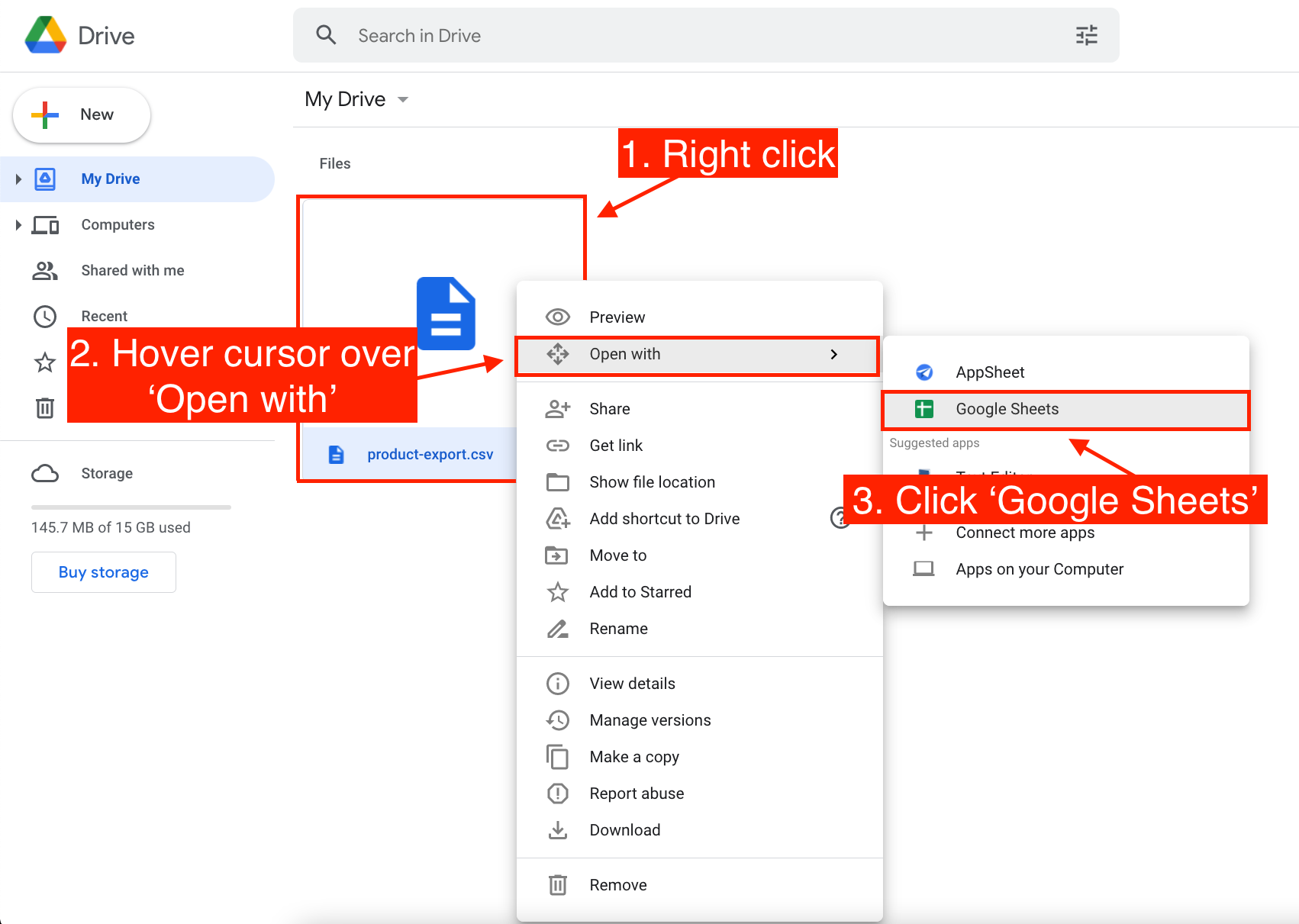Click the Add shortcut Drive icon
The width and height of the screenshot is (1299, 924).
pos(558,519)
